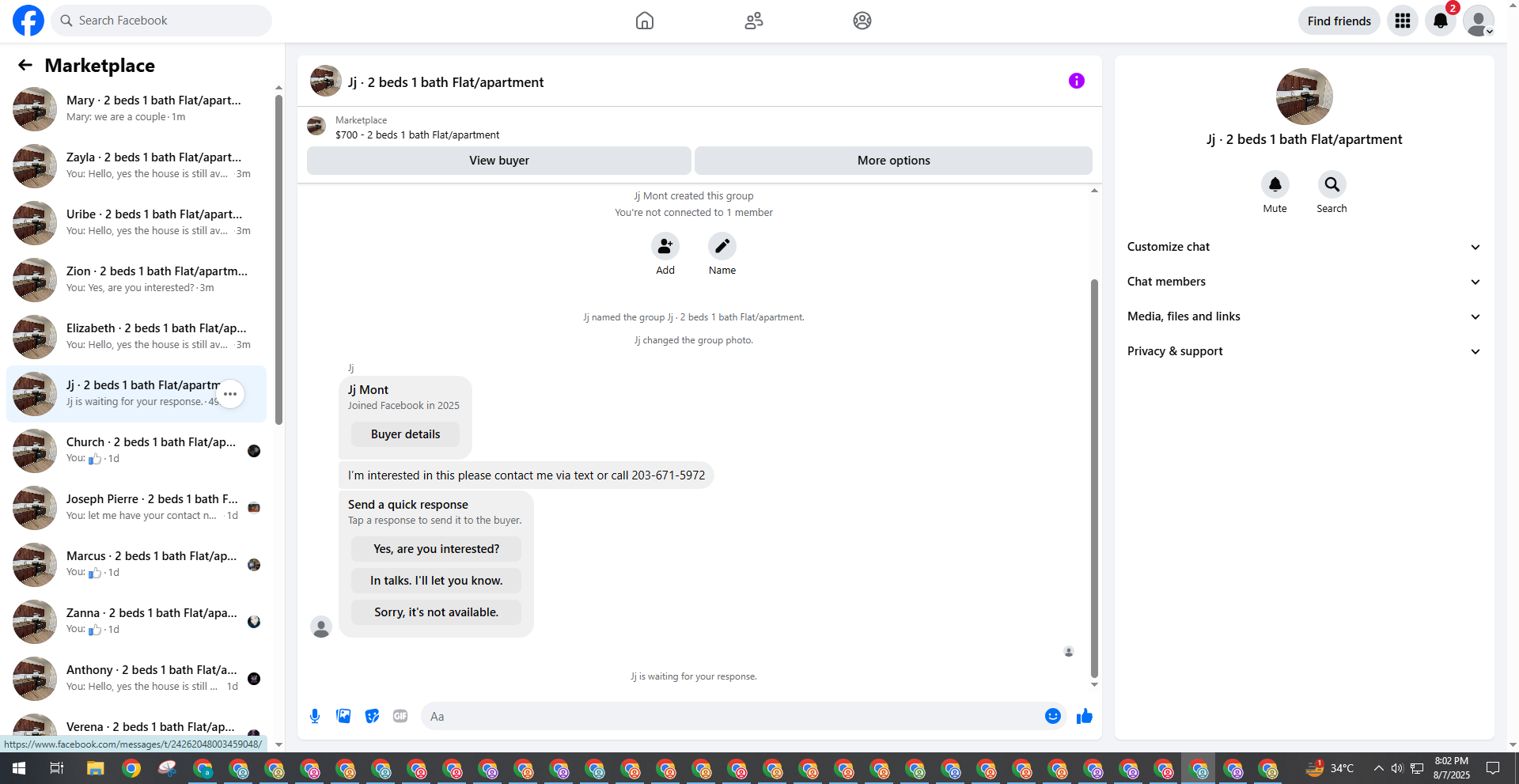Open Marcus's apartment conversation

[136, 565]
